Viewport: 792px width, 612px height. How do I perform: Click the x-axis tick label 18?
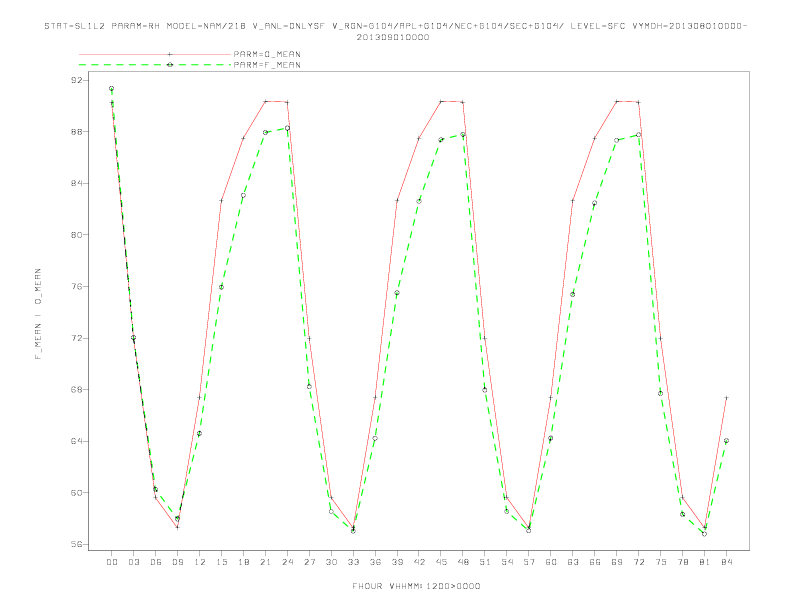(243, 562)
